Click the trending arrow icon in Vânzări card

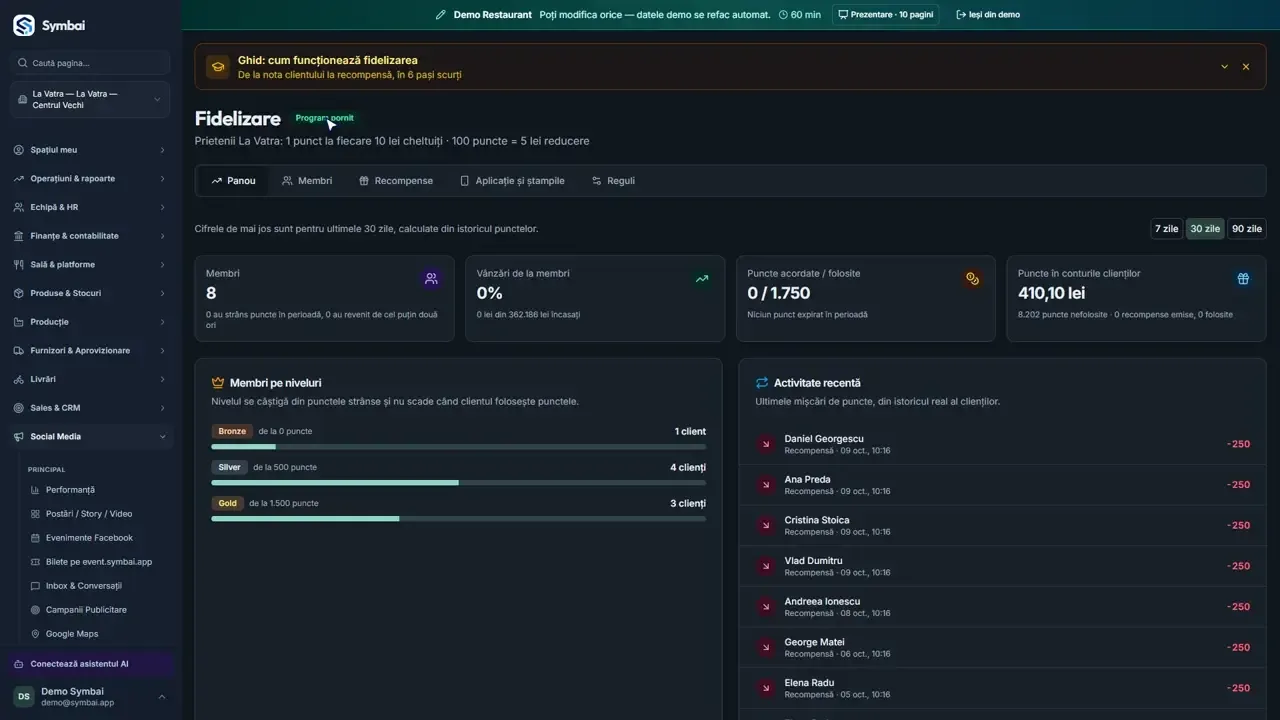coord(702,279)
